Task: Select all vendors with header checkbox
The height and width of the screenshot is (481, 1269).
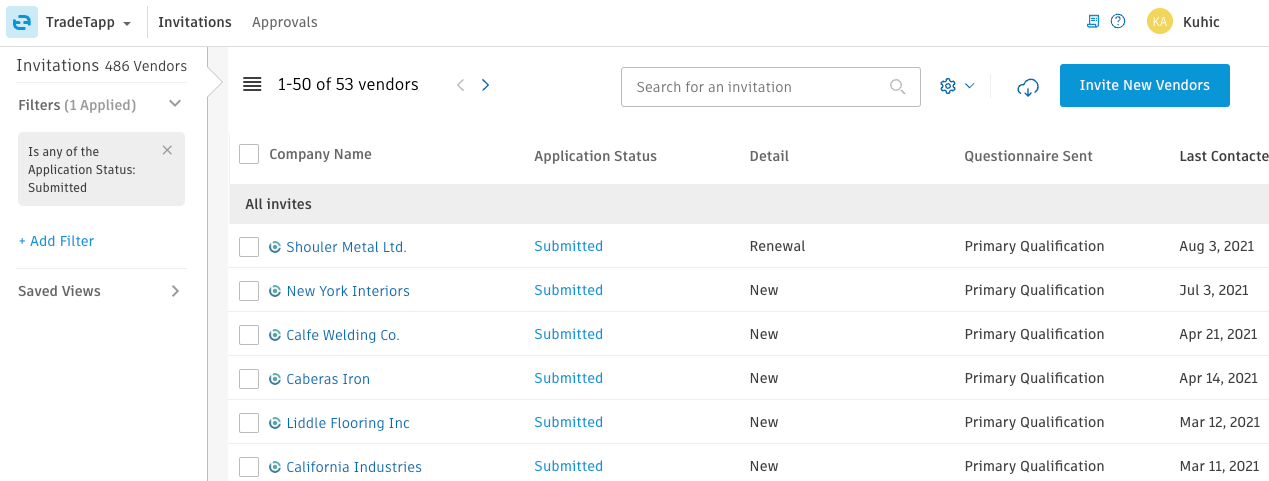Action: [249, 154]
